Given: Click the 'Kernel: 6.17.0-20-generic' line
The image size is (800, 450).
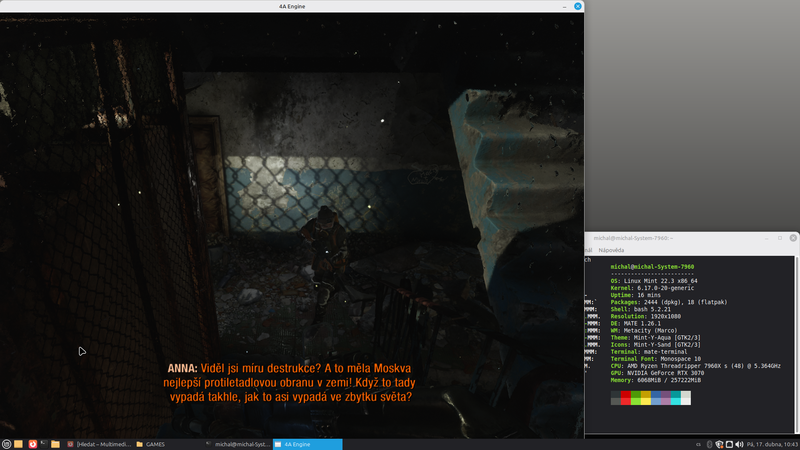Looking at the screenshot, I should coord(652,288).
